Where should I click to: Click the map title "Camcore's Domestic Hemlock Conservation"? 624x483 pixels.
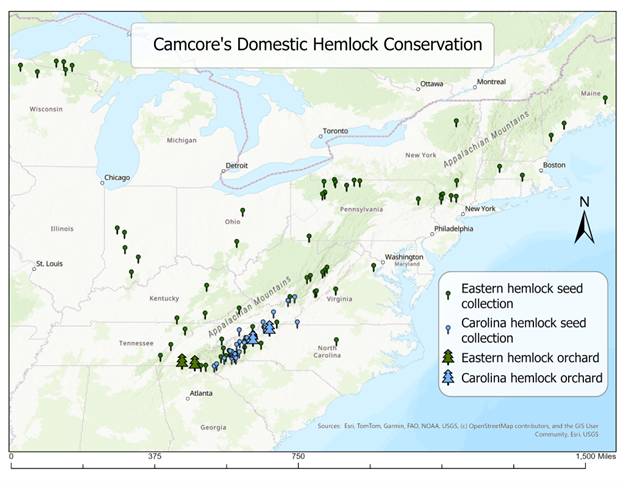coord(318,44)
